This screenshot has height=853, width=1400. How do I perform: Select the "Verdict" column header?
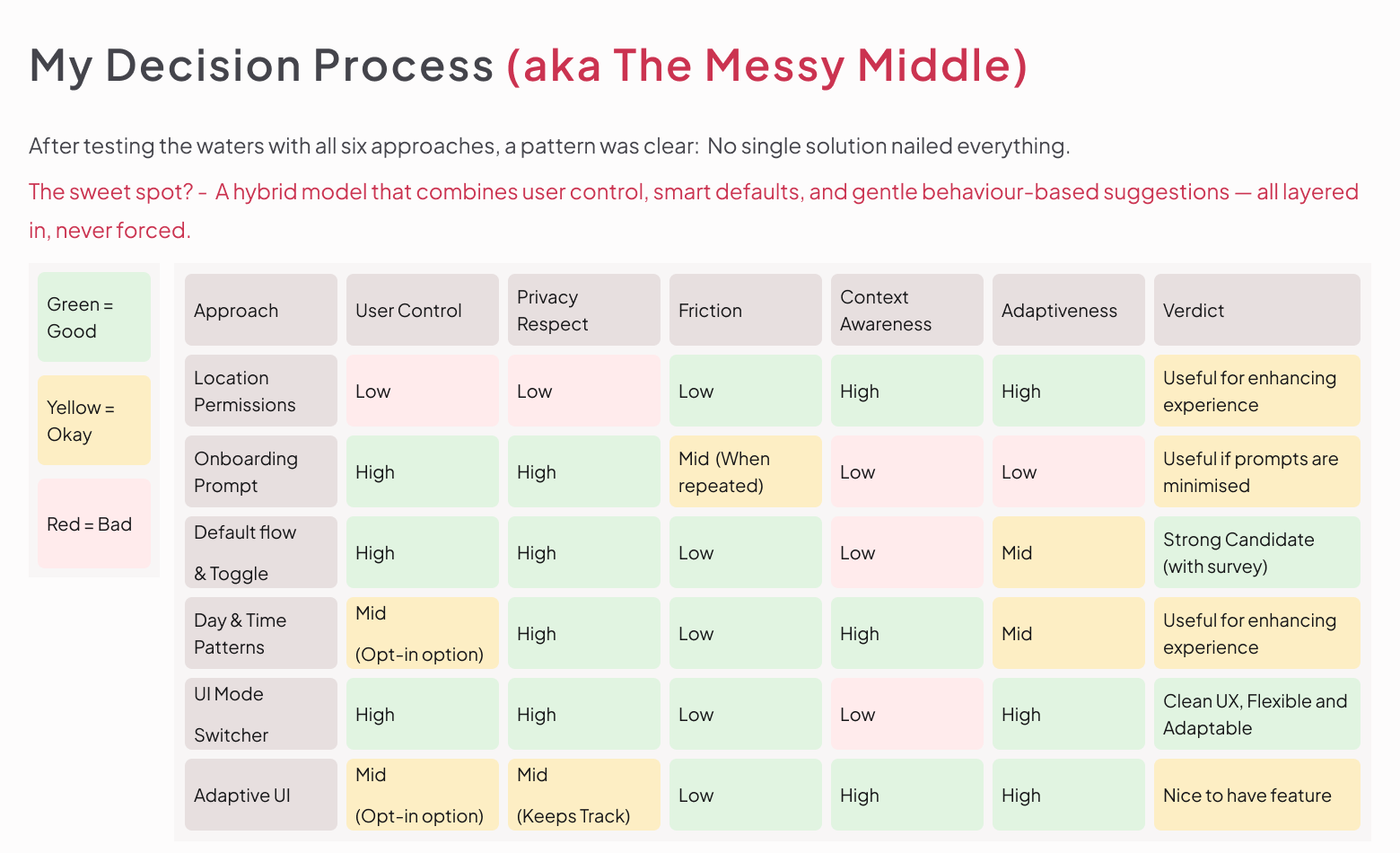[1256, 310]
